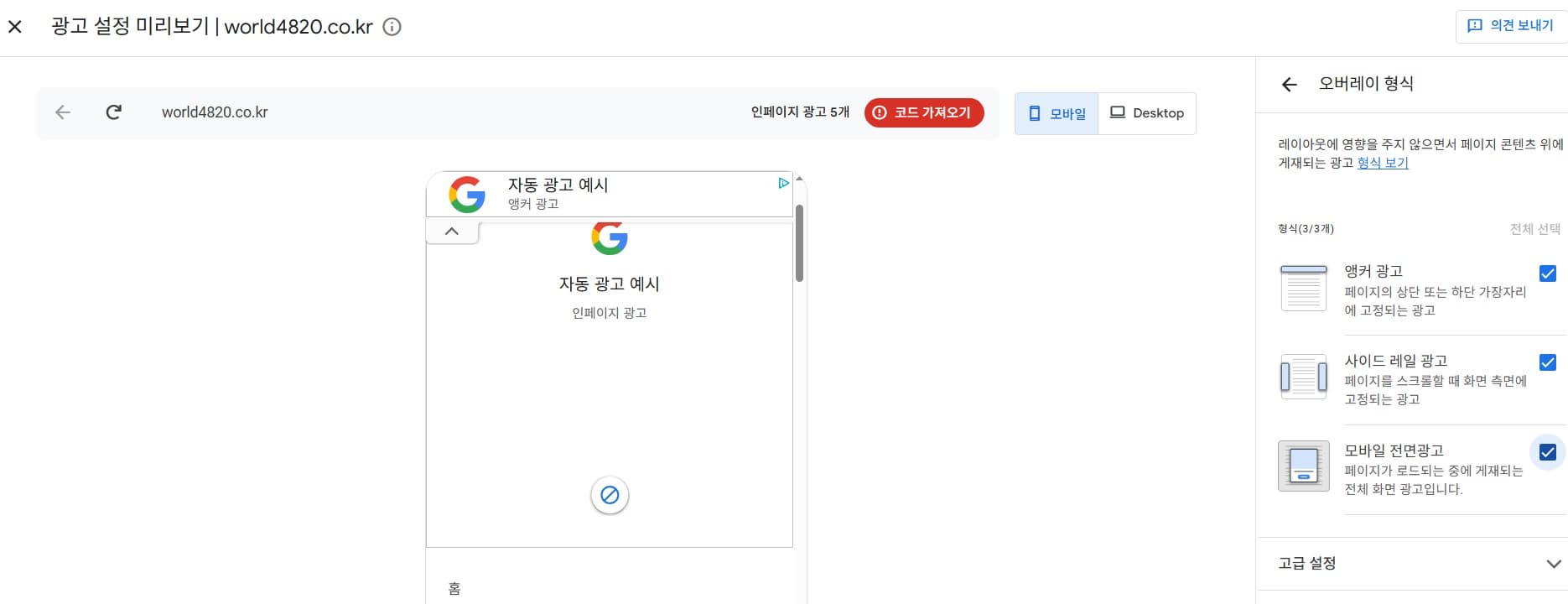This screenshot has width=1568, height=604.
Task: Click the 홈 text in preview
Action: click(454, 589)
